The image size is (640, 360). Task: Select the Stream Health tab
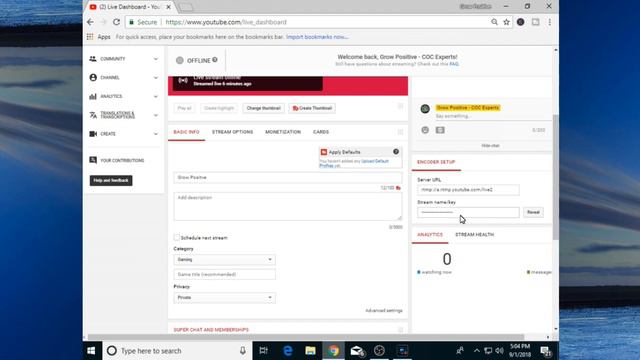(474, 235)
